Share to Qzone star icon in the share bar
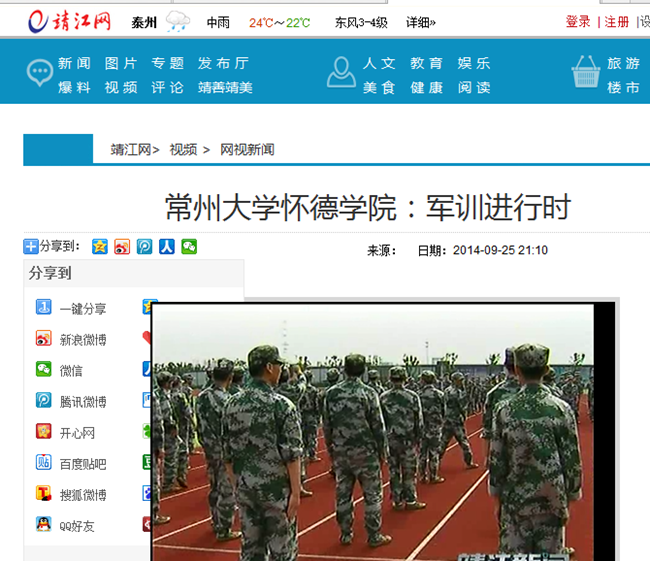The width and height of the screenshot is (650, 561). click(x=99, y=247)
